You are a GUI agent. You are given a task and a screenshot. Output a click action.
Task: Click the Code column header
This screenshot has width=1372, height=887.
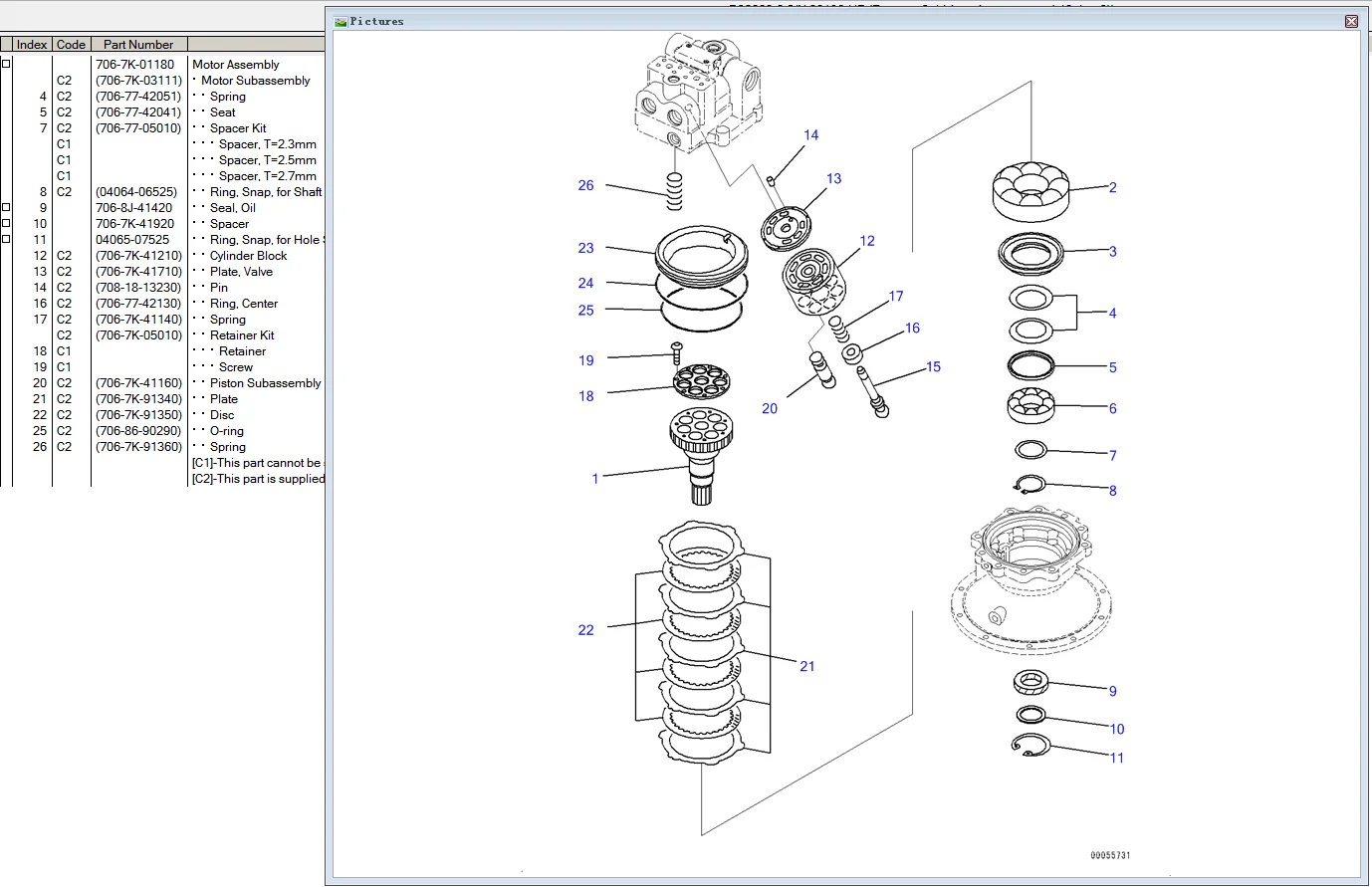point(71,45)
